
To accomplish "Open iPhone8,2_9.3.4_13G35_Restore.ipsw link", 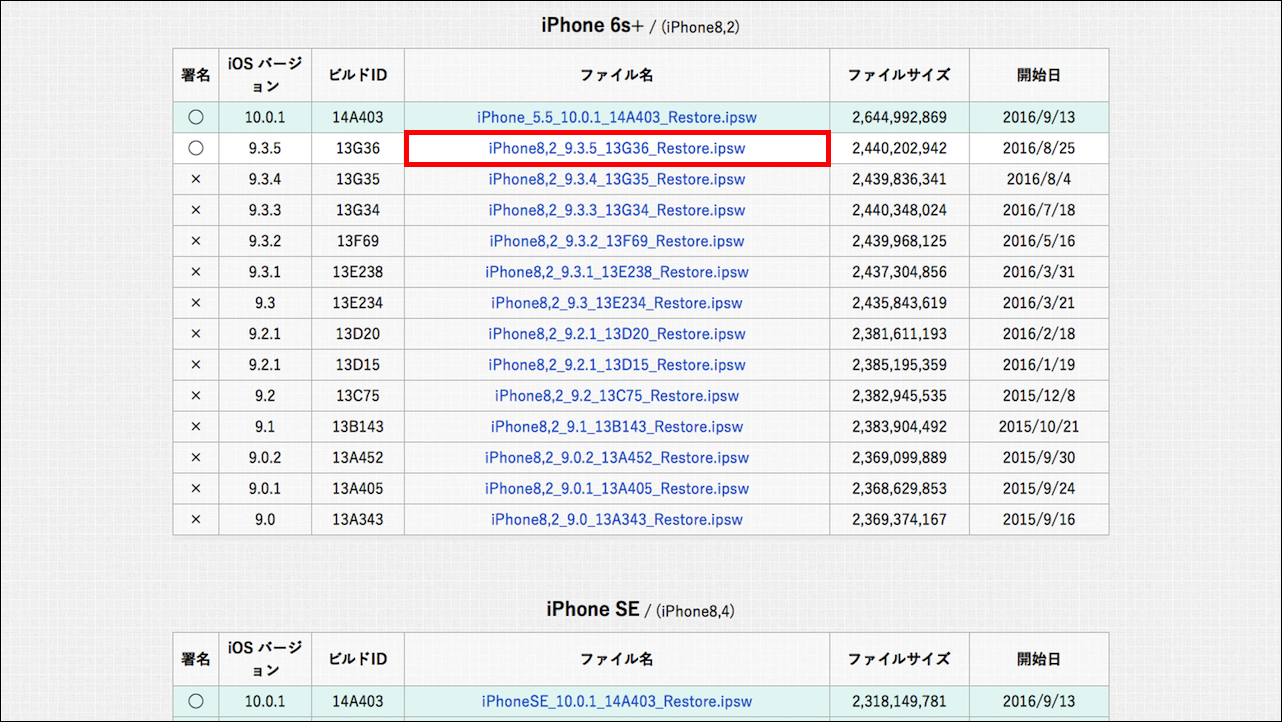I will 617,179.
